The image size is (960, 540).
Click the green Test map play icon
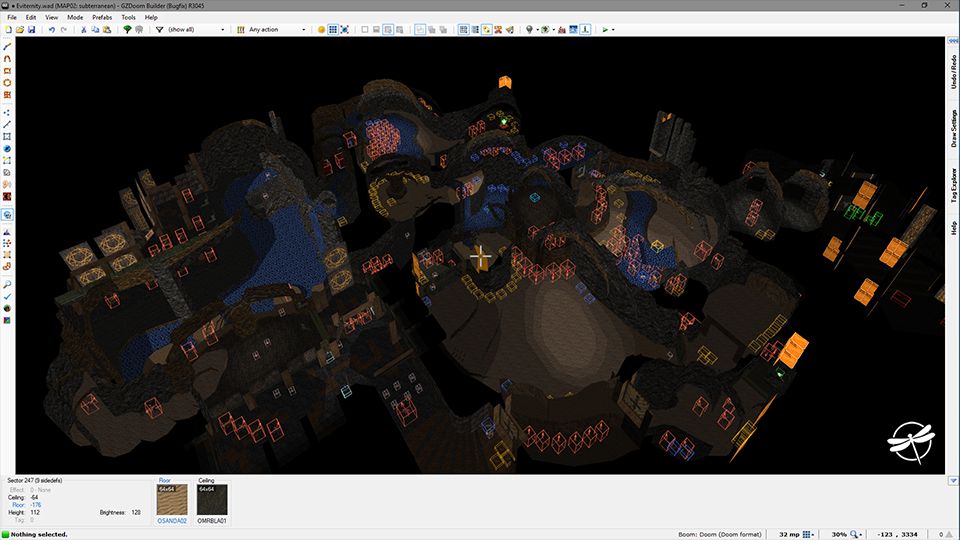605,30
